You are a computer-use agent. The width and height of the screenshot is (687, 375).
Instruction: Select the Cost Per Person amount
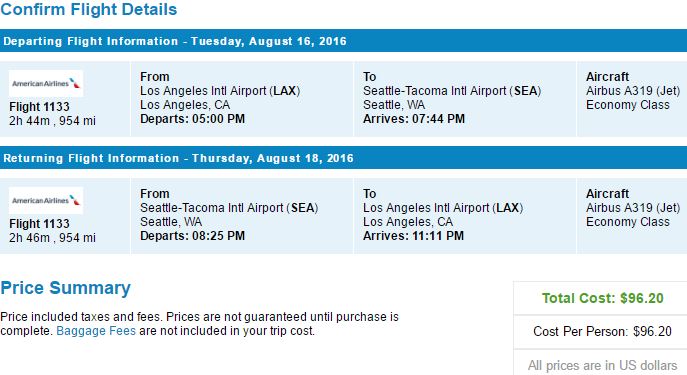click(652, 331)
